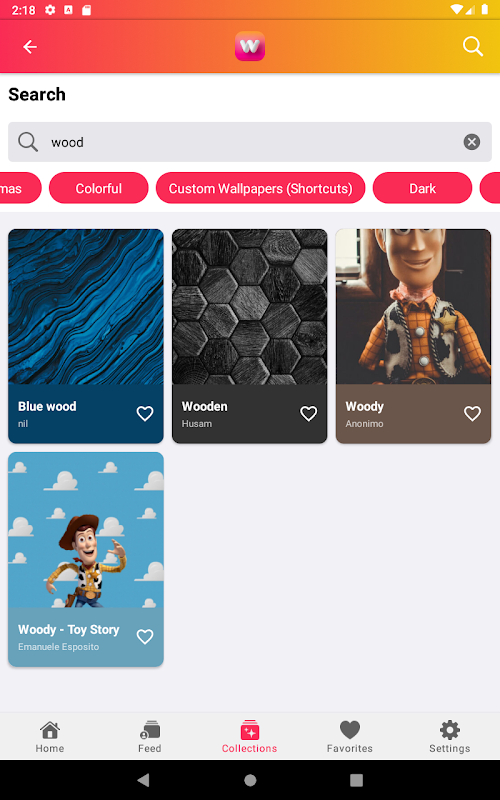The width and height of the screenshot is (500, 800).
Task: Open the Feed tab
Action: (x=149, y=737)
